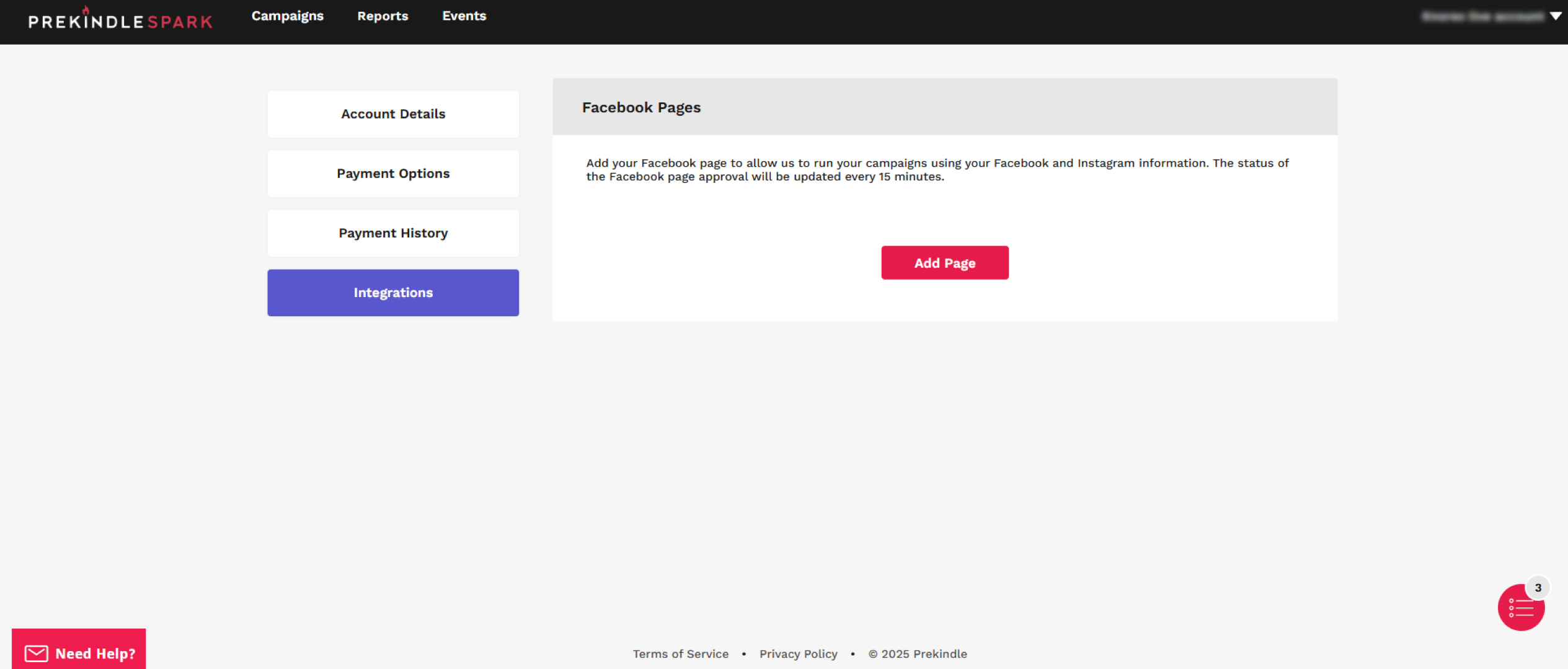Go to the Reports page
The width and height of the screenshot is (1568, 669).
click(383, 16)
